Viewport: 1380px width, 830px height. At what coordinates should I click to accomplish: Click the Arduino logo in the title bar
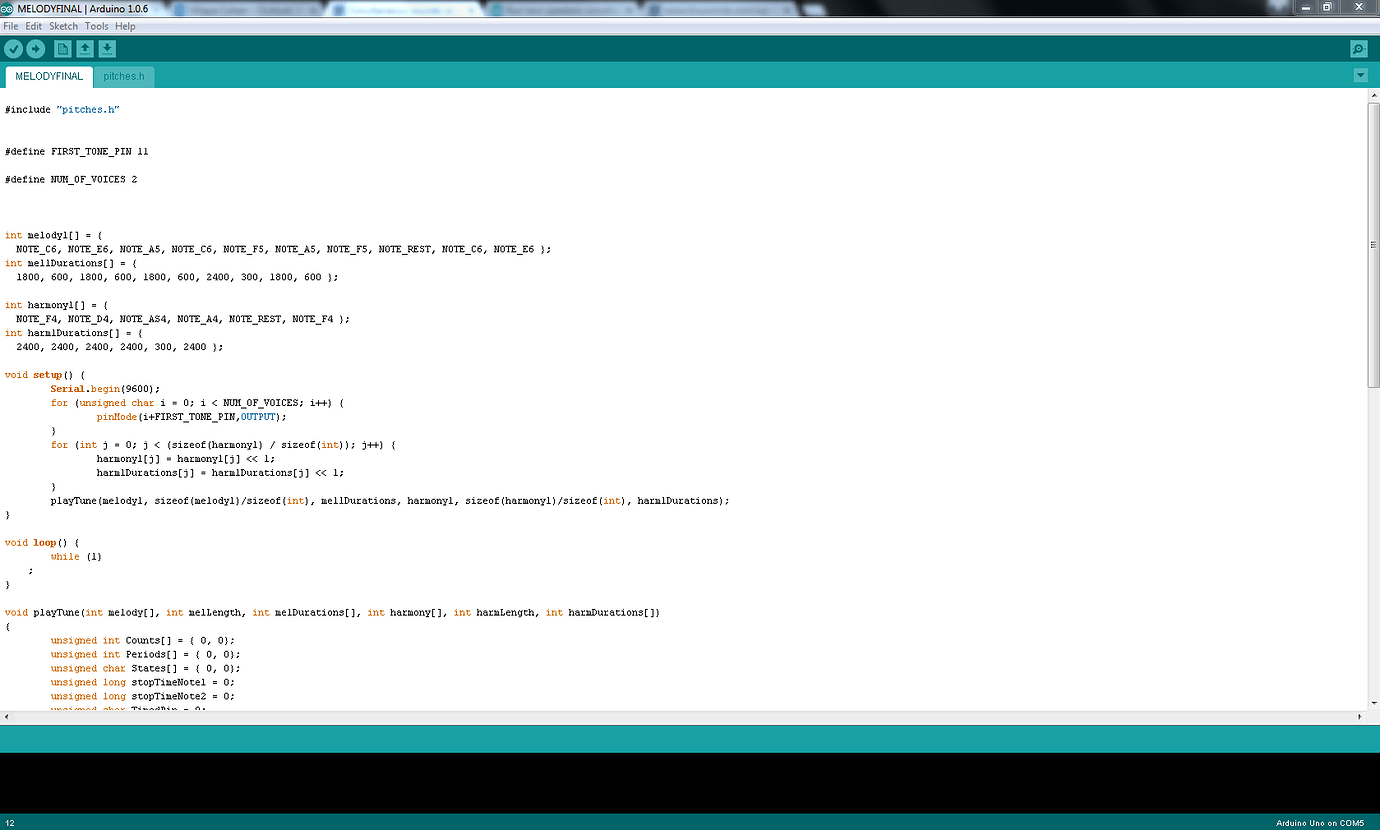point(9,8)
